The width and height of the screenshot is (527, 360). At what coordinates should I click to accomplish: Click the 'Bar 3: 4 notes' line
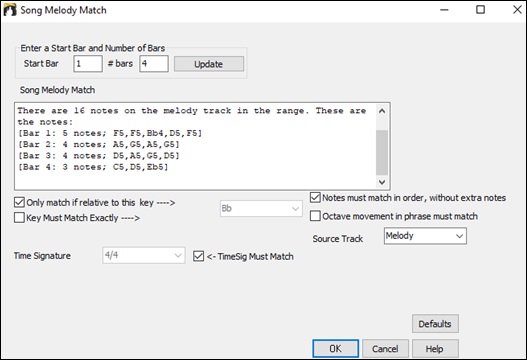click(x=99, y=156)
